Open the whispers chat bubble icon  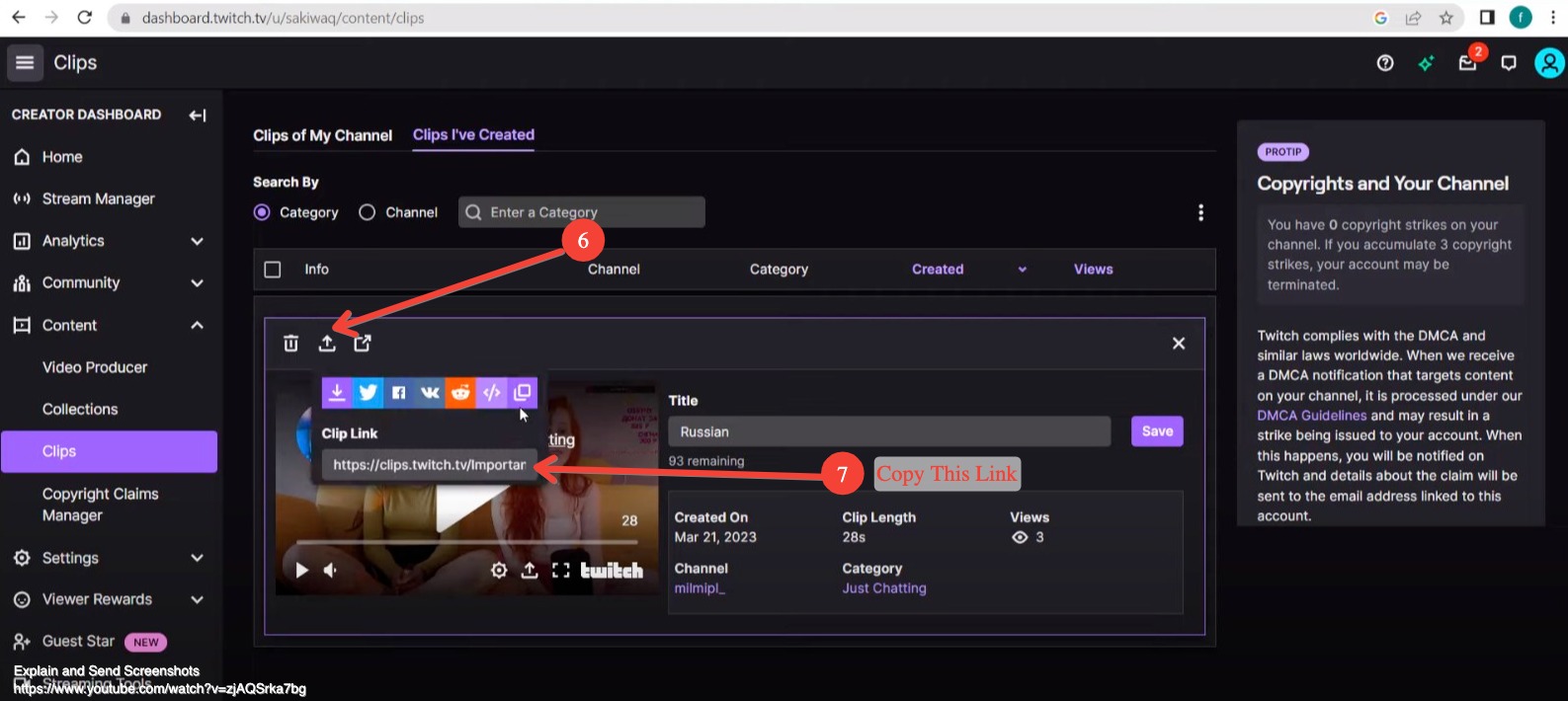click(x=1508, y=63)
